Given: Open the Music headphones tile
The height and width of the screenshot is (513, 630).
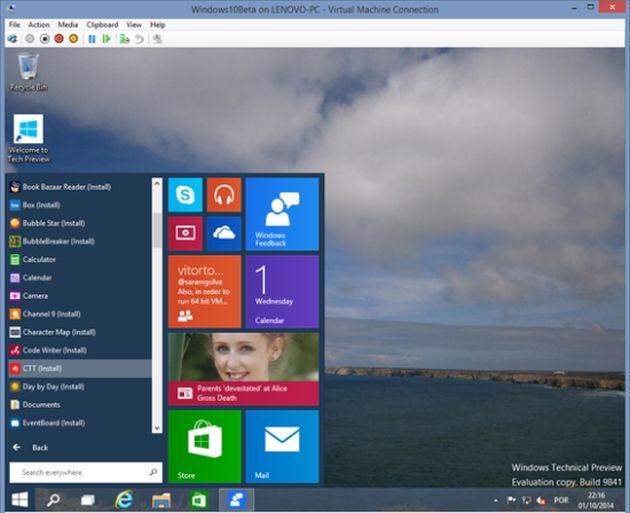Looking at the screenshot, I should pyautogui.click(x=224, y=195).
